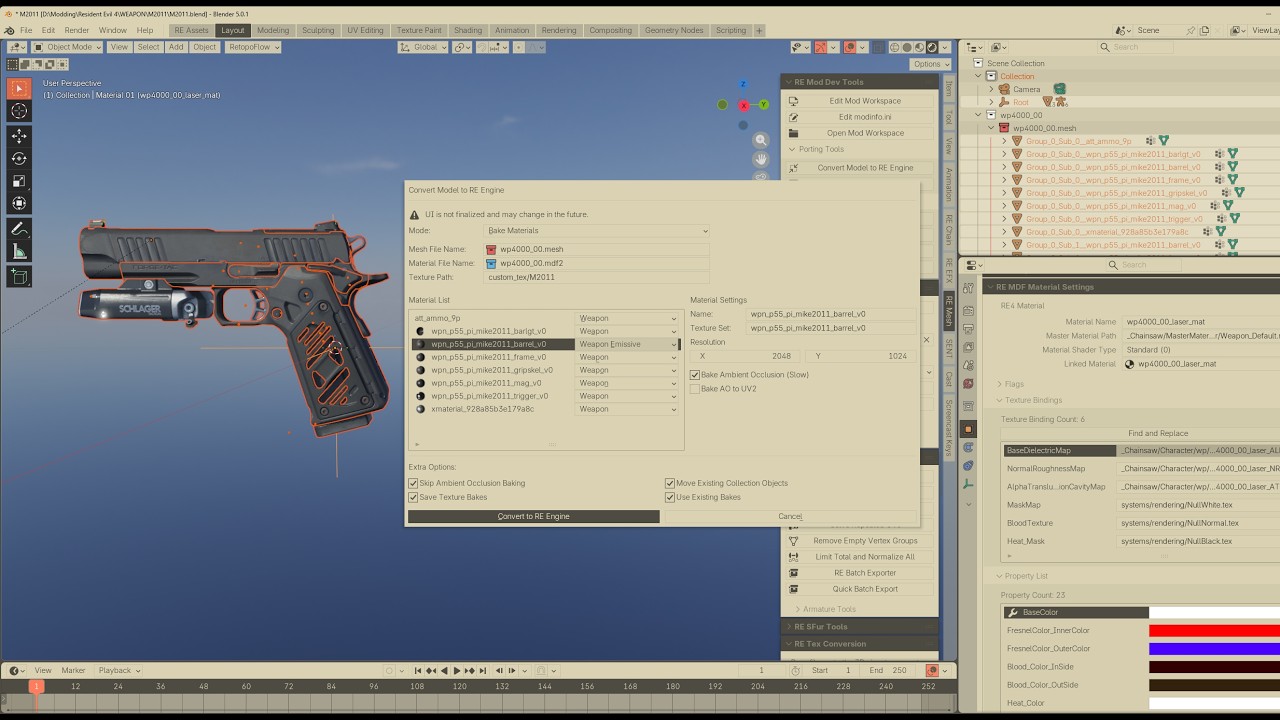
Task: Click the viewport zoom magnifier icon
Action: click(x=761, y=141)
